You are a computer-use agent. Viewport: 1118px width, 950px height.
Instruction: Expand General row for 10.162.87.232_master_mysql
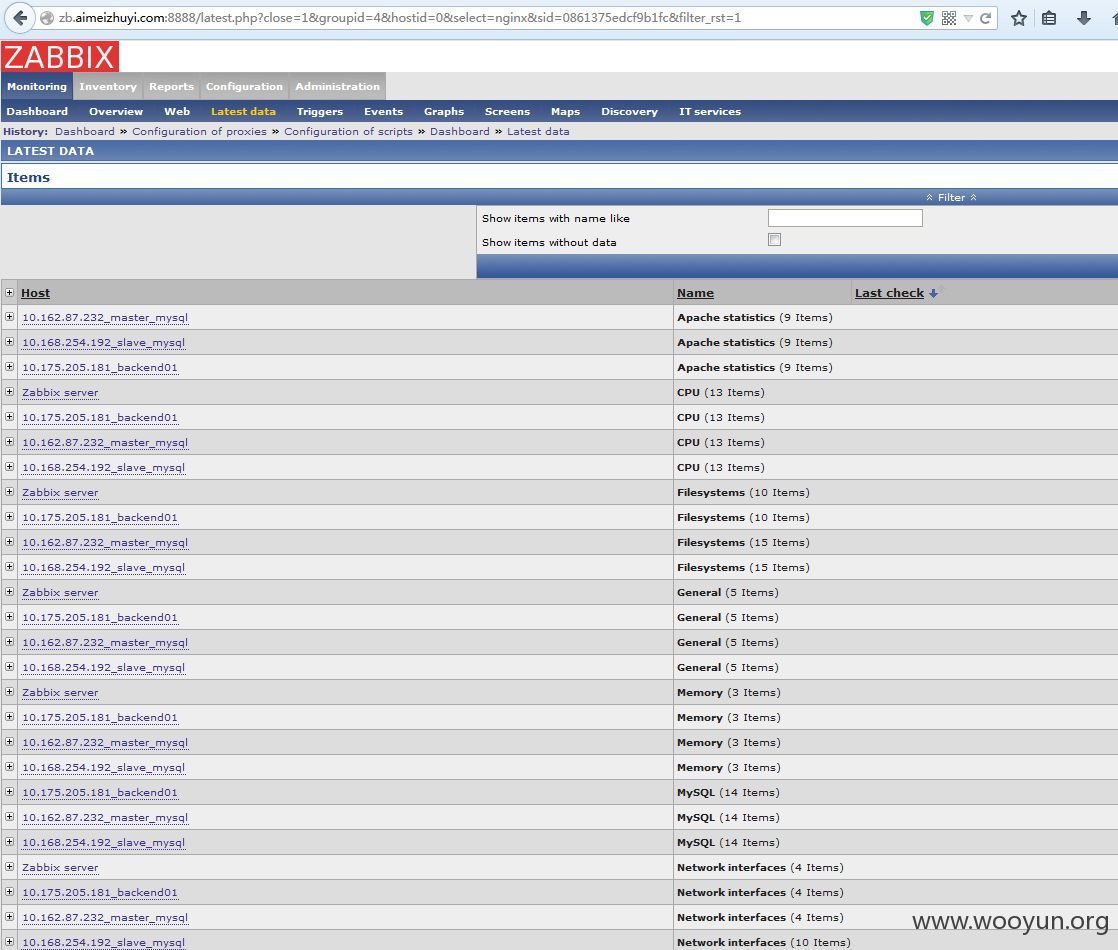(x=9, y=641)
